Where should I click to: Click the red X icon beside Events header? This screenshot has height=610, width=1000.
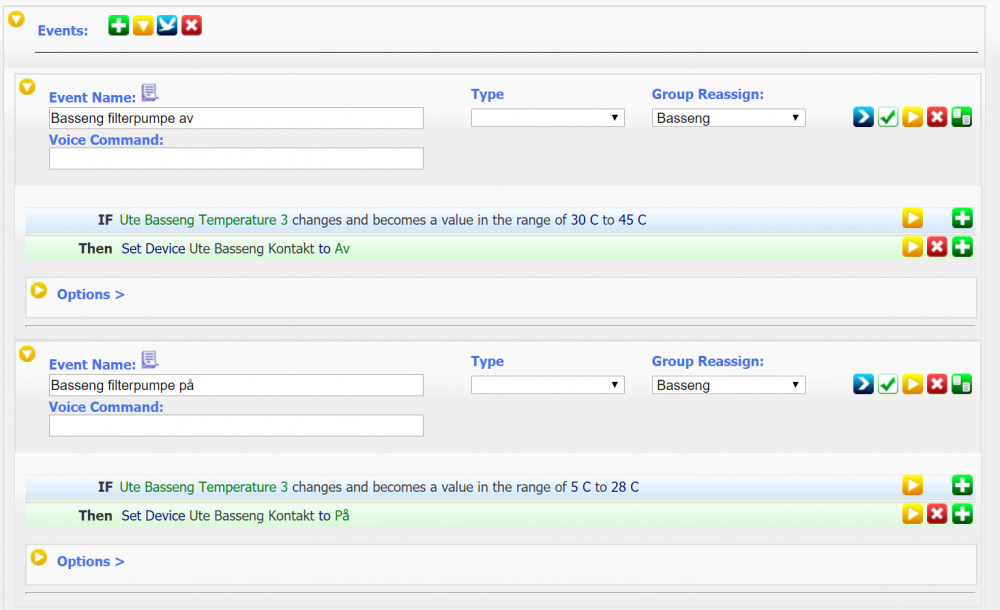pos(192,25)
